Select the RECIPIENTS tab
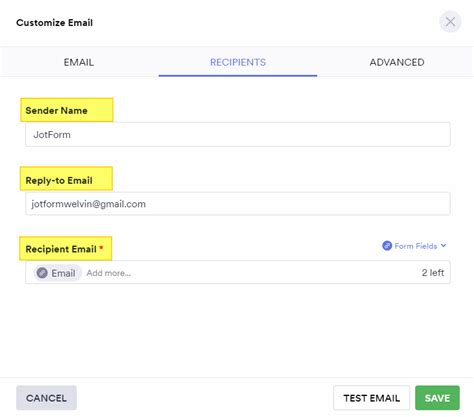 point(238,62)
